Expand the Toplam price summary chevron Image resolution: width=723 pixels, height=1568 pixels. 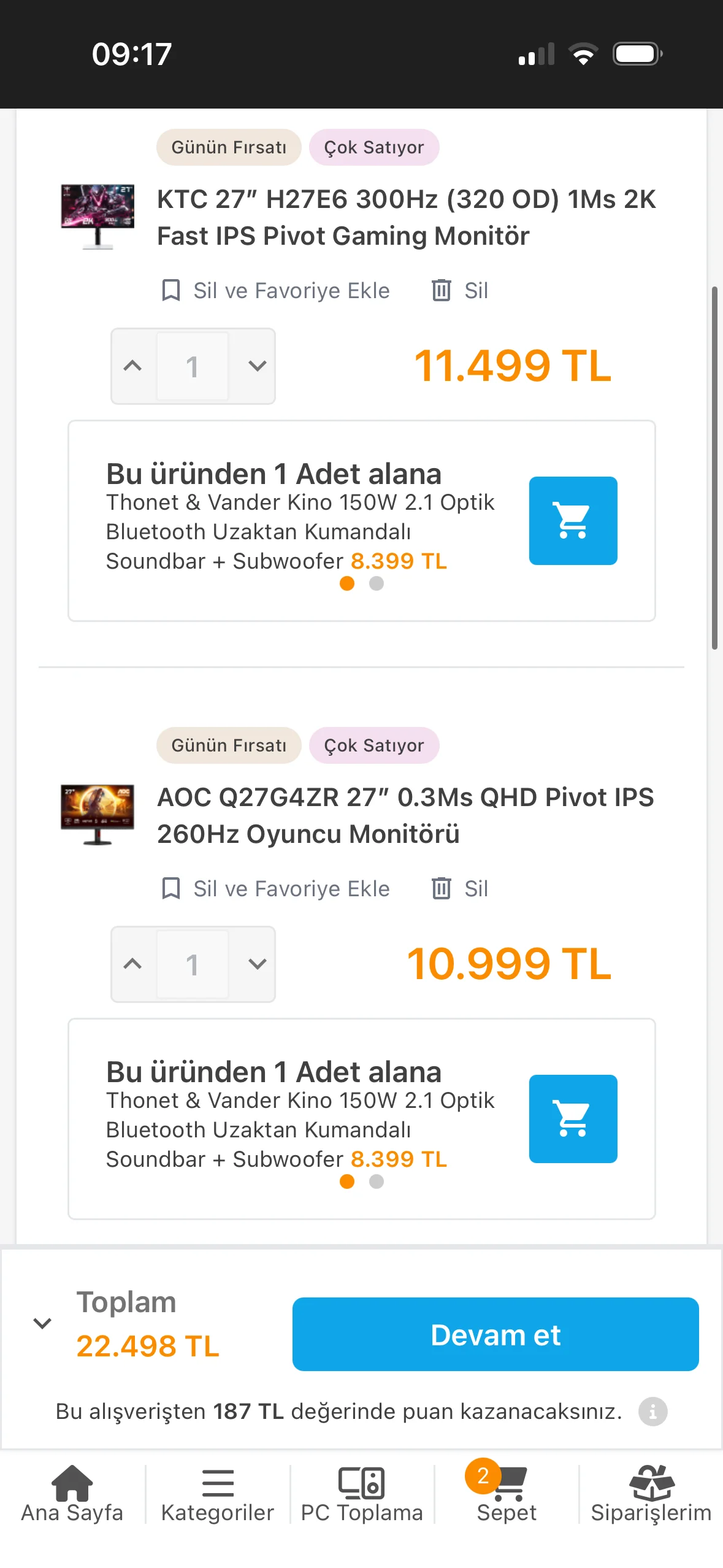(x=42, y=1323)
